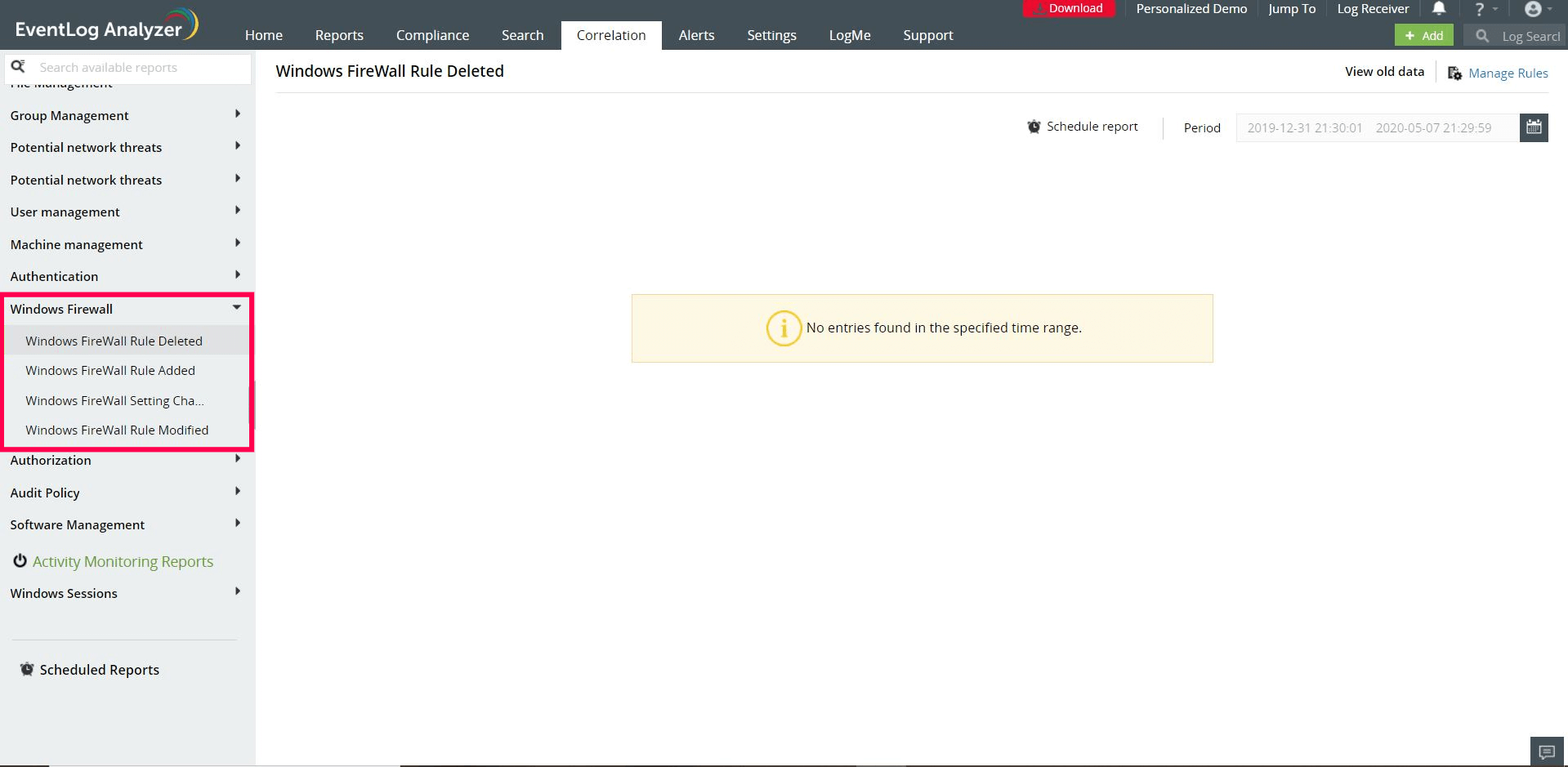Expand the Authentication arrow
Screen dimensions: 1568x767
[x=238, y=274]
